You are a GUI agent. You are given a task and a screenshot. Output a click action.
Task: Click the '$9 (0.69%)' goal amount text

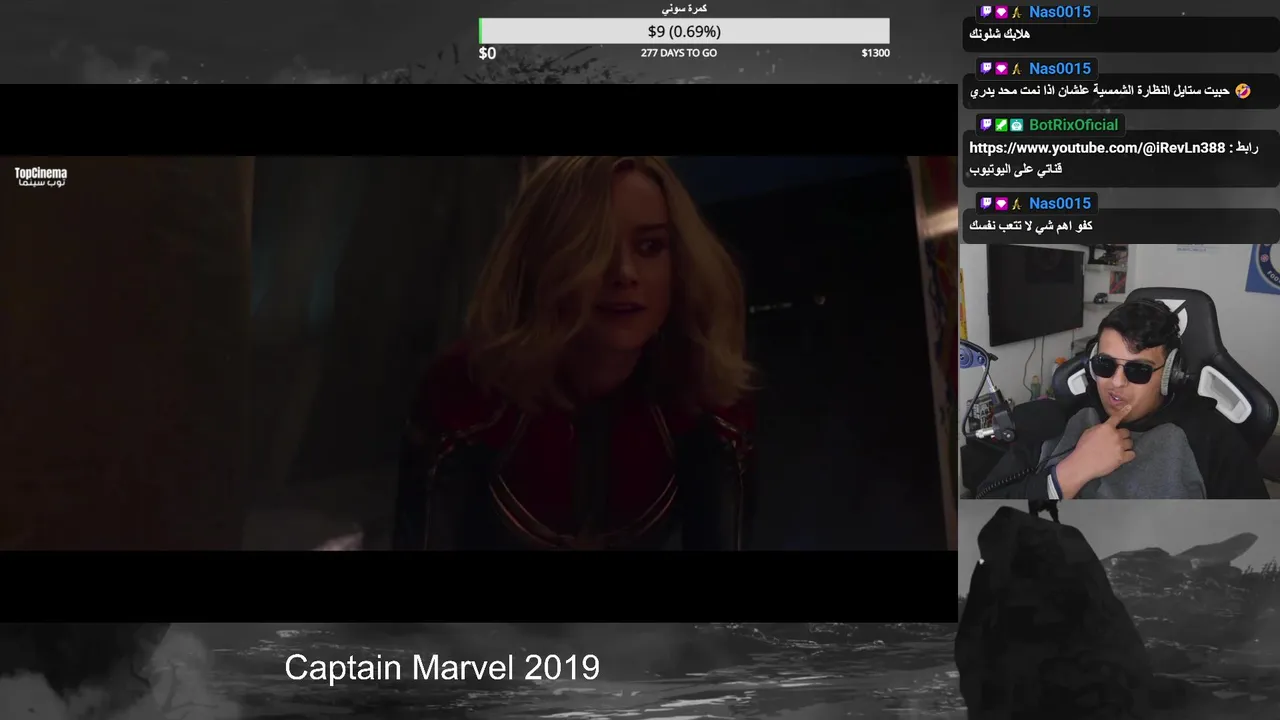[x=684, y=32]
